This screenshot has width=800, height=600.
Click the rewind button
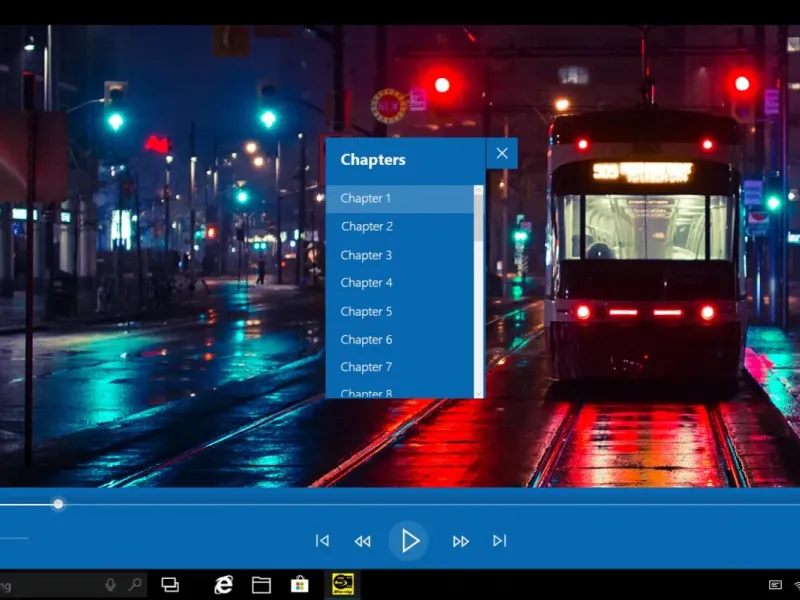[362, 541]
